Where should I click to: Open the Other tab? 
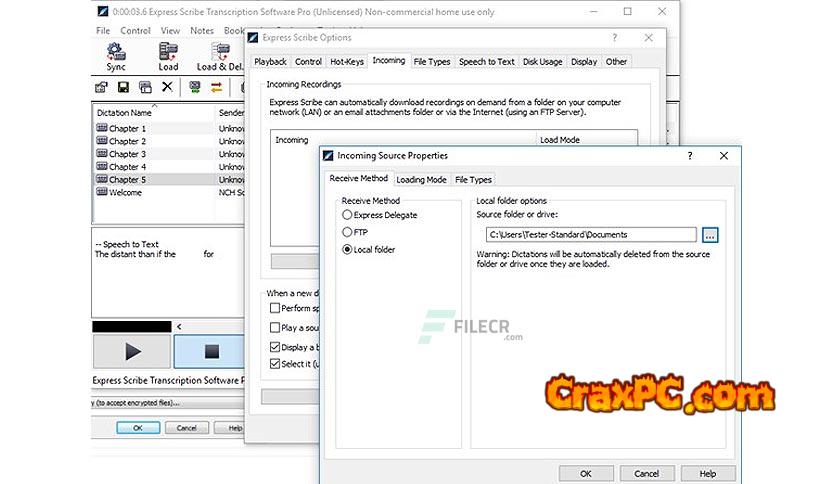point(616,62)
